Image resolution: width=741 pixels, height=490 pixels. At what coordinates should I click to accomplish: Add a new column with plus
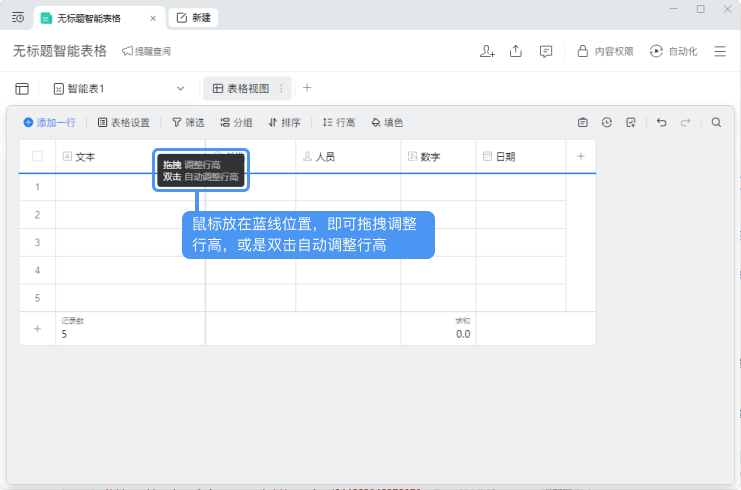581,156
